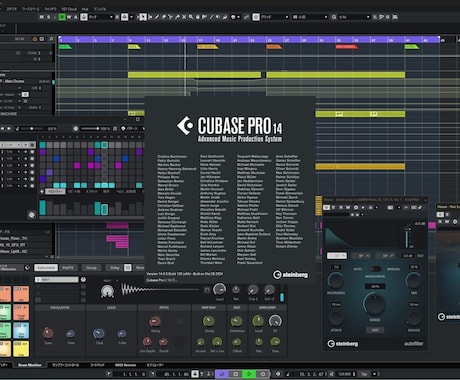Image resolution: width=460 pixels, height=380 pixels.
Task: Switch to the Instrument tab in Drum Machine
Action: coord(46,268)
